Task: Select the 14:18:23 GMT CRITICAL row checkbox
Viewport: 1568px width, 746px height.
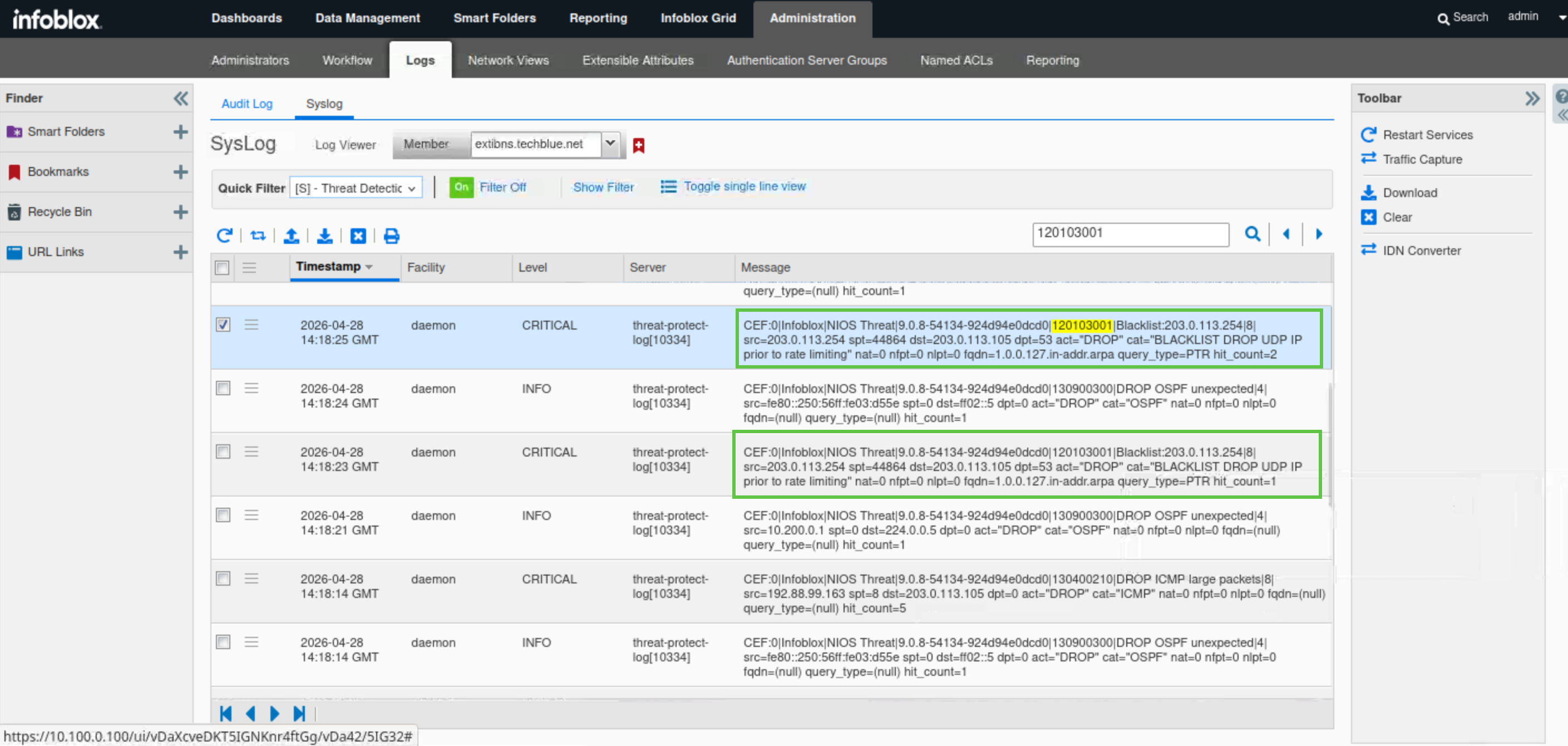Action: coord(223,451)
